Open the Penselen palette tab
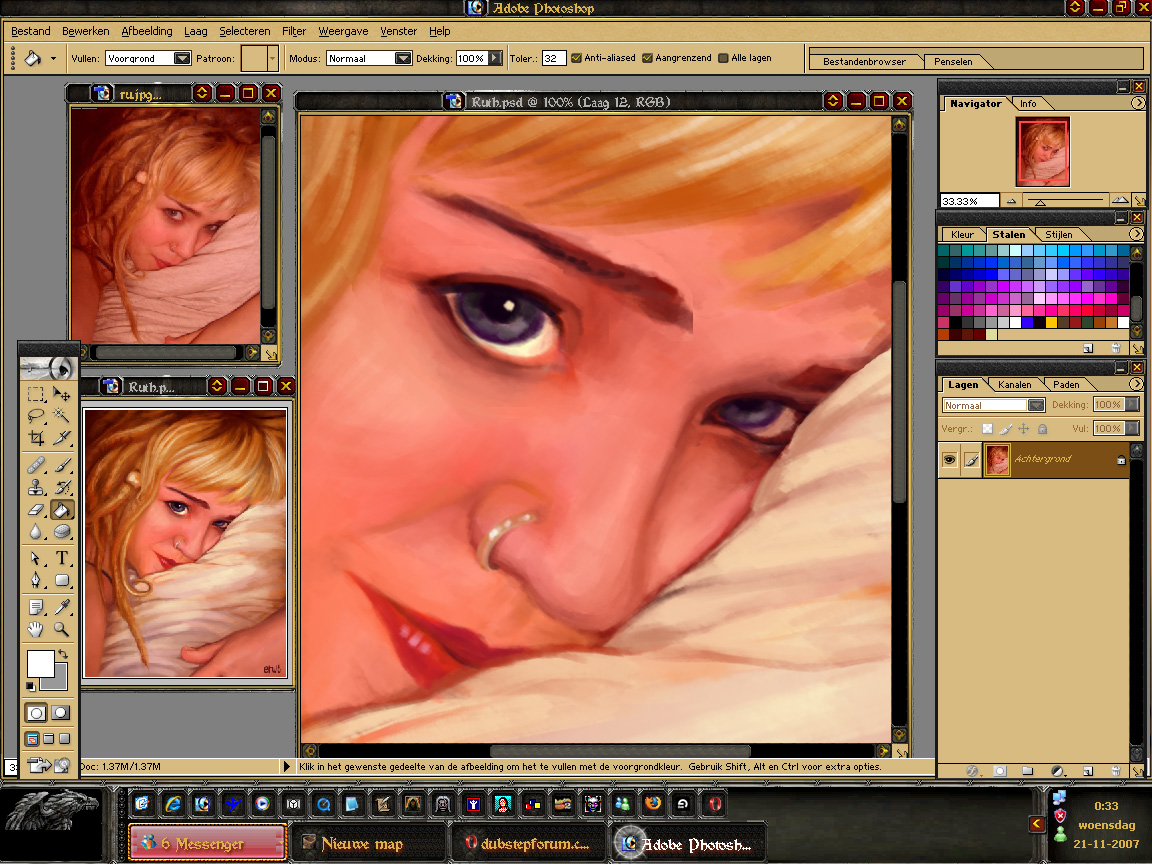 [x=953, y=61]
